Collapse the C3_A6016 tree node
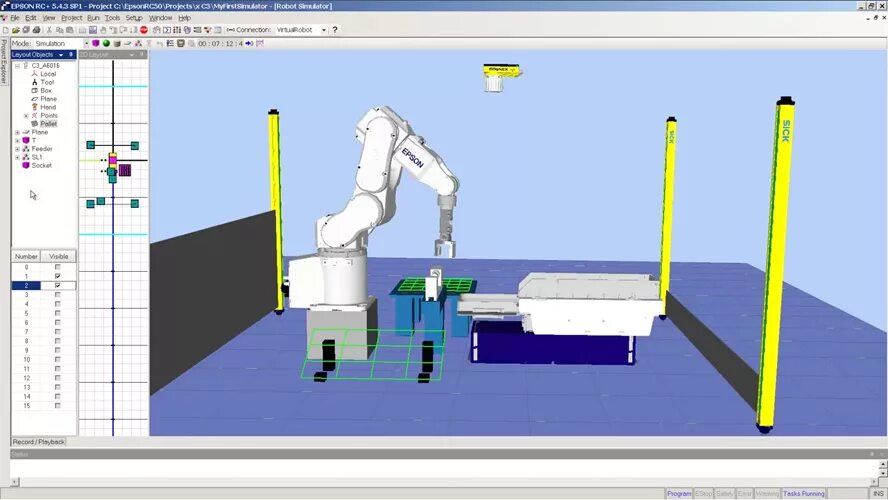The width and height of the screenshot is (888, 500). [18, 66]
